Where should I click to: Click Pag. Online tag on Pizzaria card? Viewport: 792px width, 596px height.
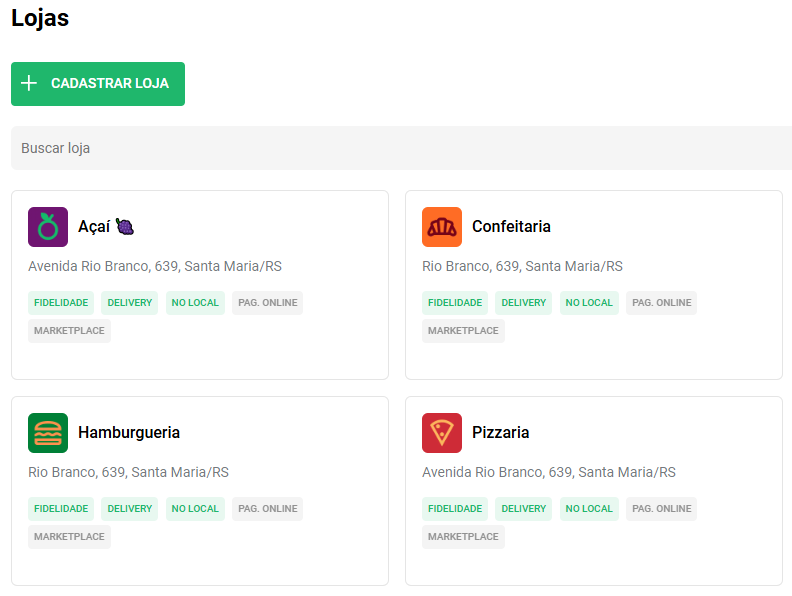tap(661, 509)
